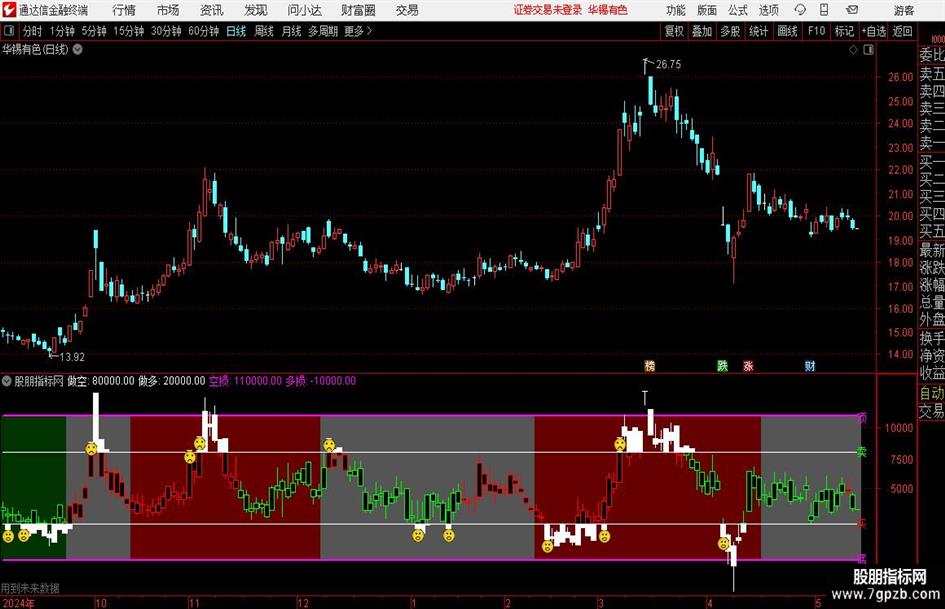945x609 pixels.
Task: Click the 26.75 high price label
Action: (x=668, y=65)
